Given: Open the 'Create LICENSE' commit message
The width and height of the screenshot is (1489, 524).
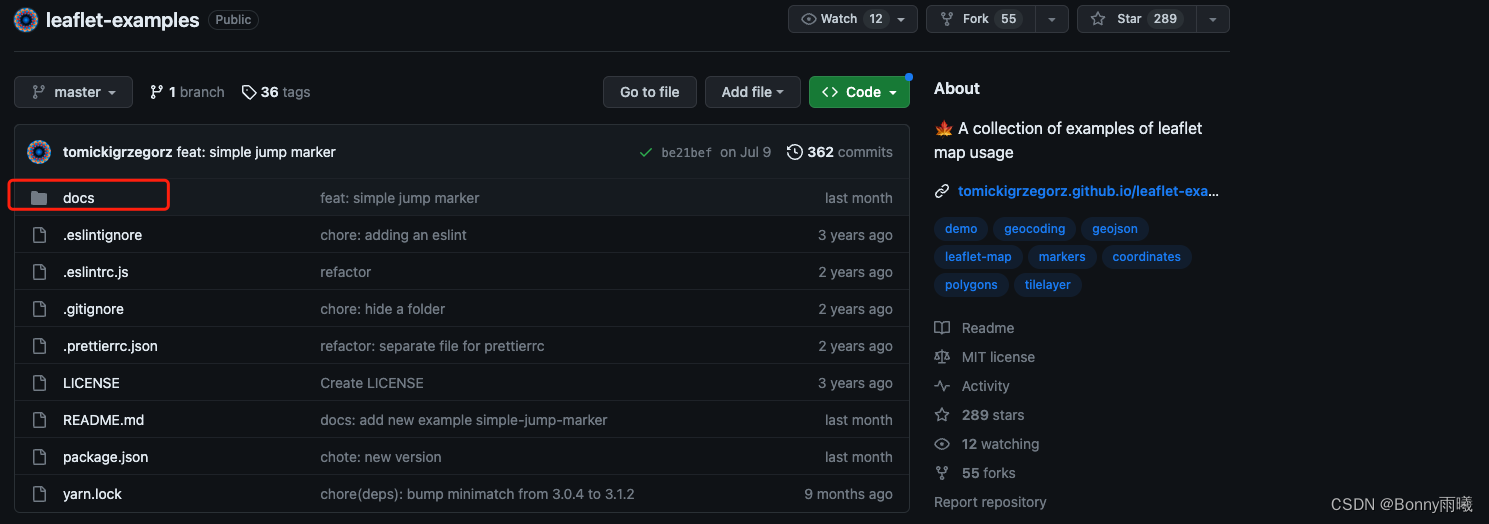Looking at the screenshot, I should (x=372, y=383).
